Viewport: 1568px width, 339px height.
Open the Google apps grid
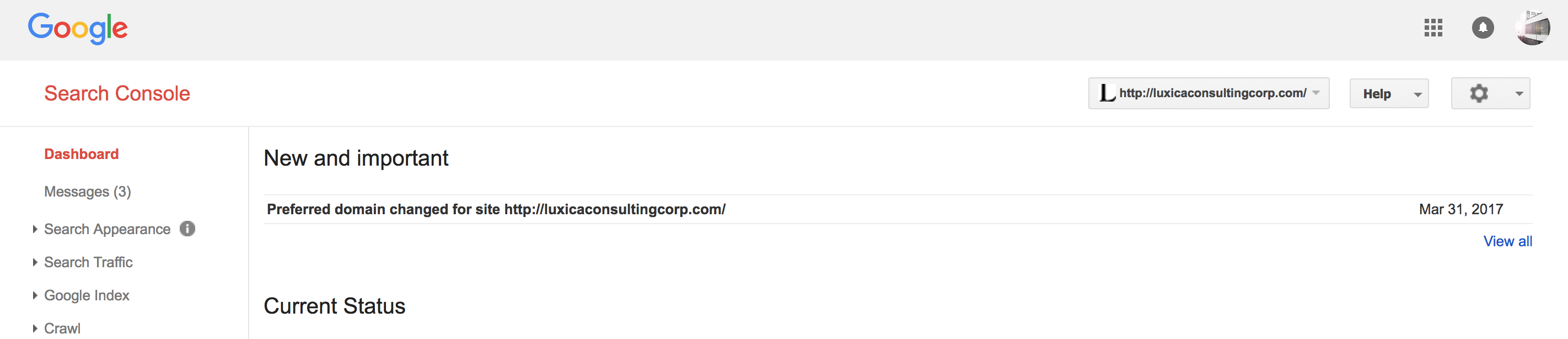tap(1433, 28)
